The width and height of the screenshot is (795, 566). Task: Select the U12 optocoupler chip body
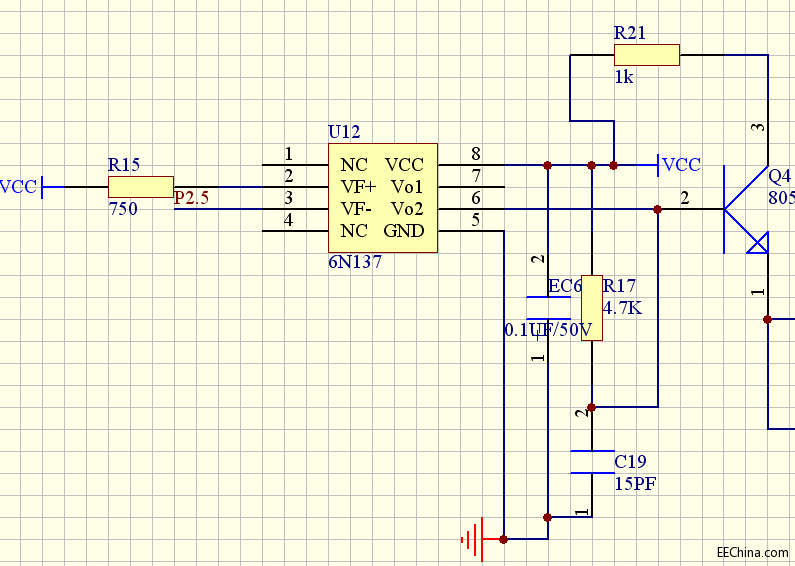tap(383, 198)
